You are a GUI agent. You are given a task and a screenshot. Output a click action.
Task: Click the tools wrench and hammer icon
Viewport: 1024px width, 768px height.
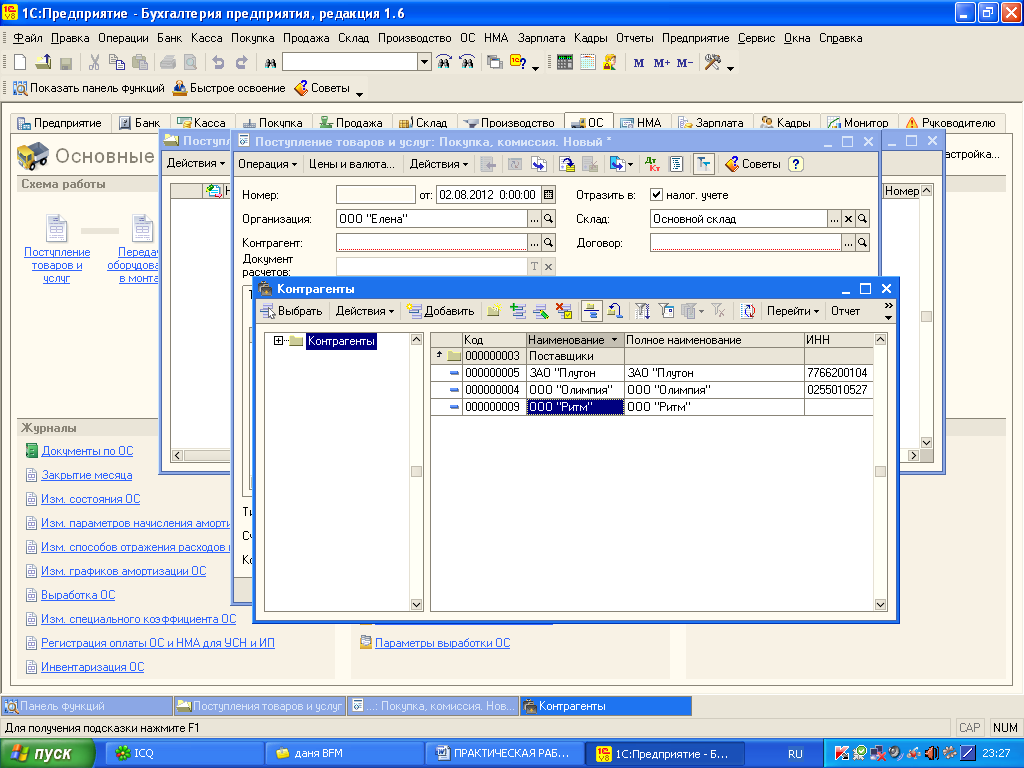tap(712, 63)
